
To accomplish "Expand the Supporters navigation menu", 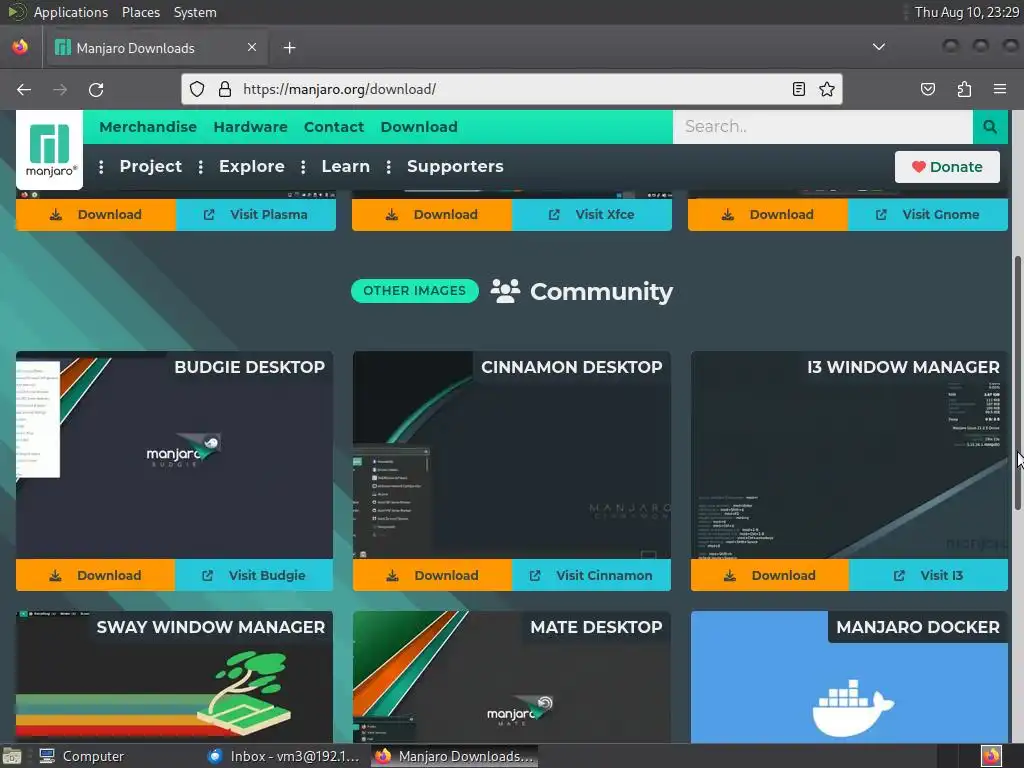I will (455, 167).
